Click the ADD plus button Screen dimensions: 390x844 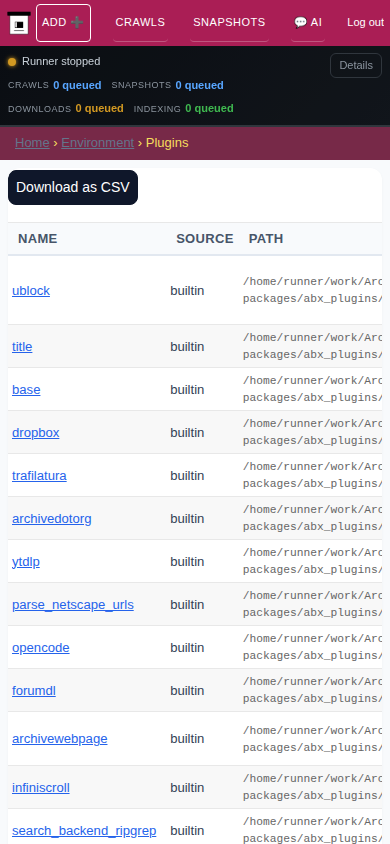point(63,23)
